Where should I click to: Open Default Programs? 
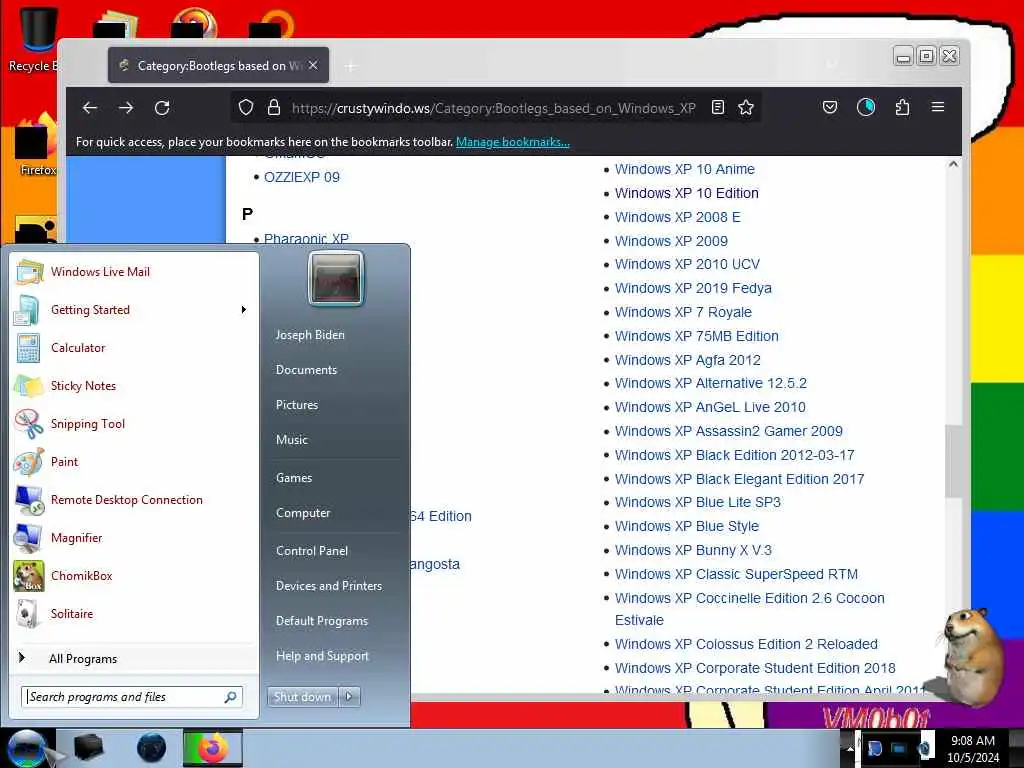point(322,621)
